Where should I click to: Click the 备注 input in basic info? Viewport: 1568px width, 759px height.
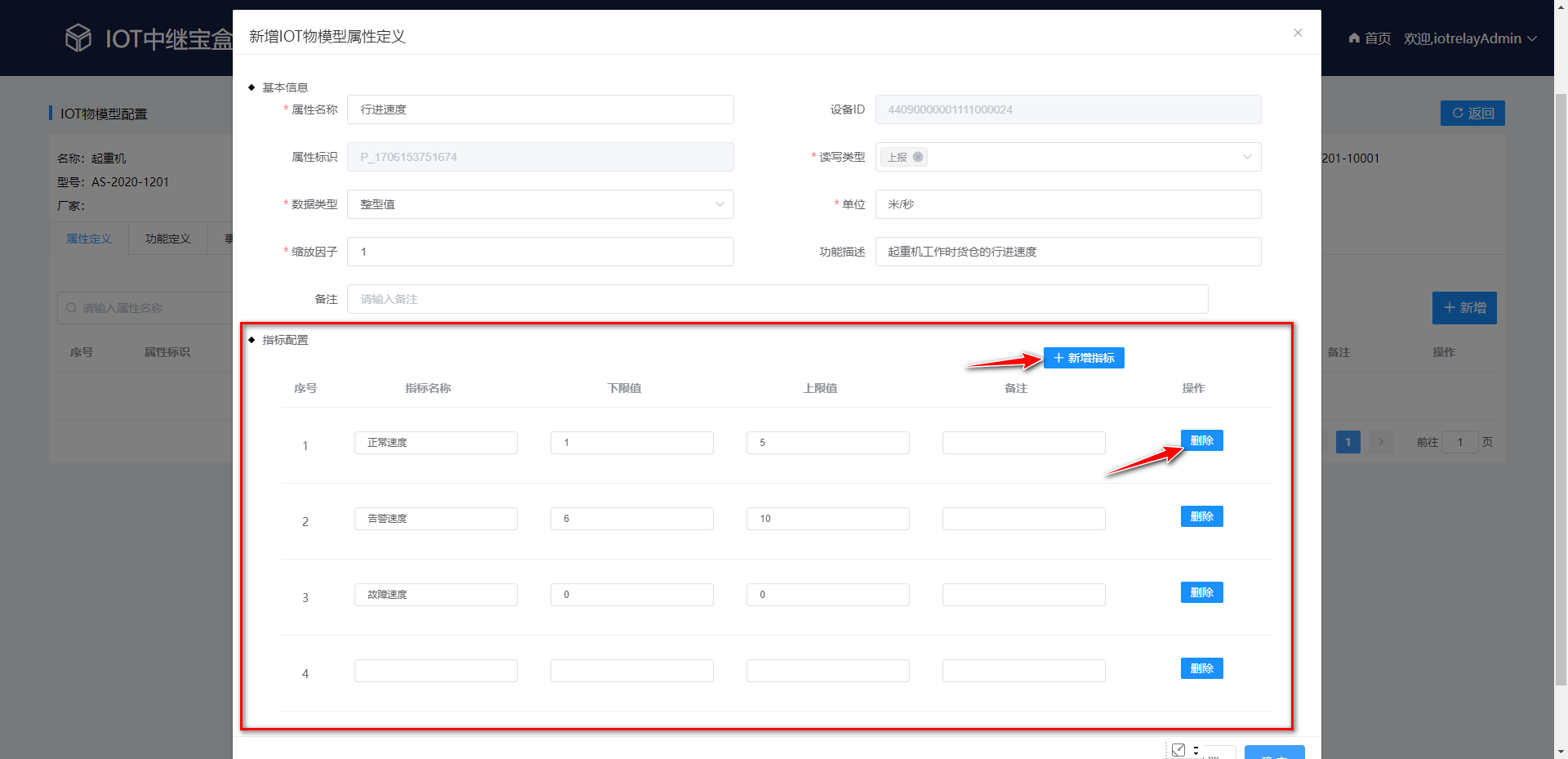(x=777, y=299)
